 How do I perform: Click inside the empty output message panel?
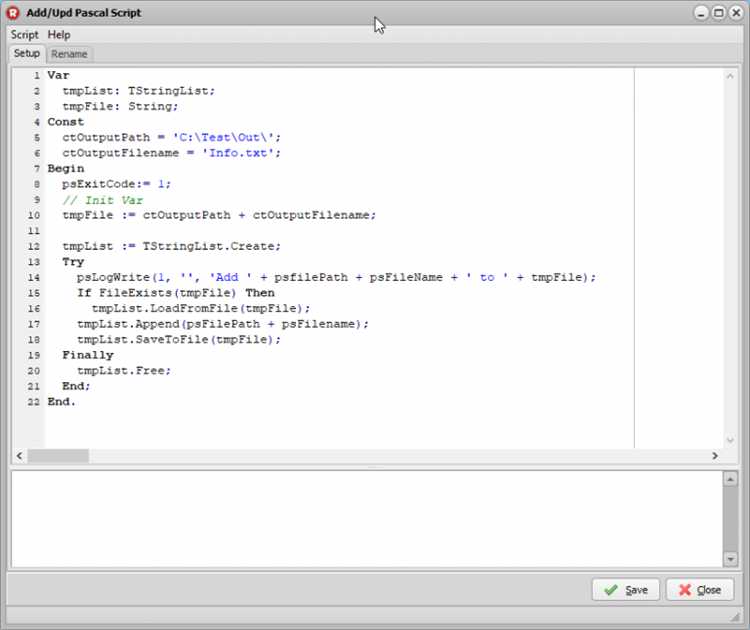point(366,519)
